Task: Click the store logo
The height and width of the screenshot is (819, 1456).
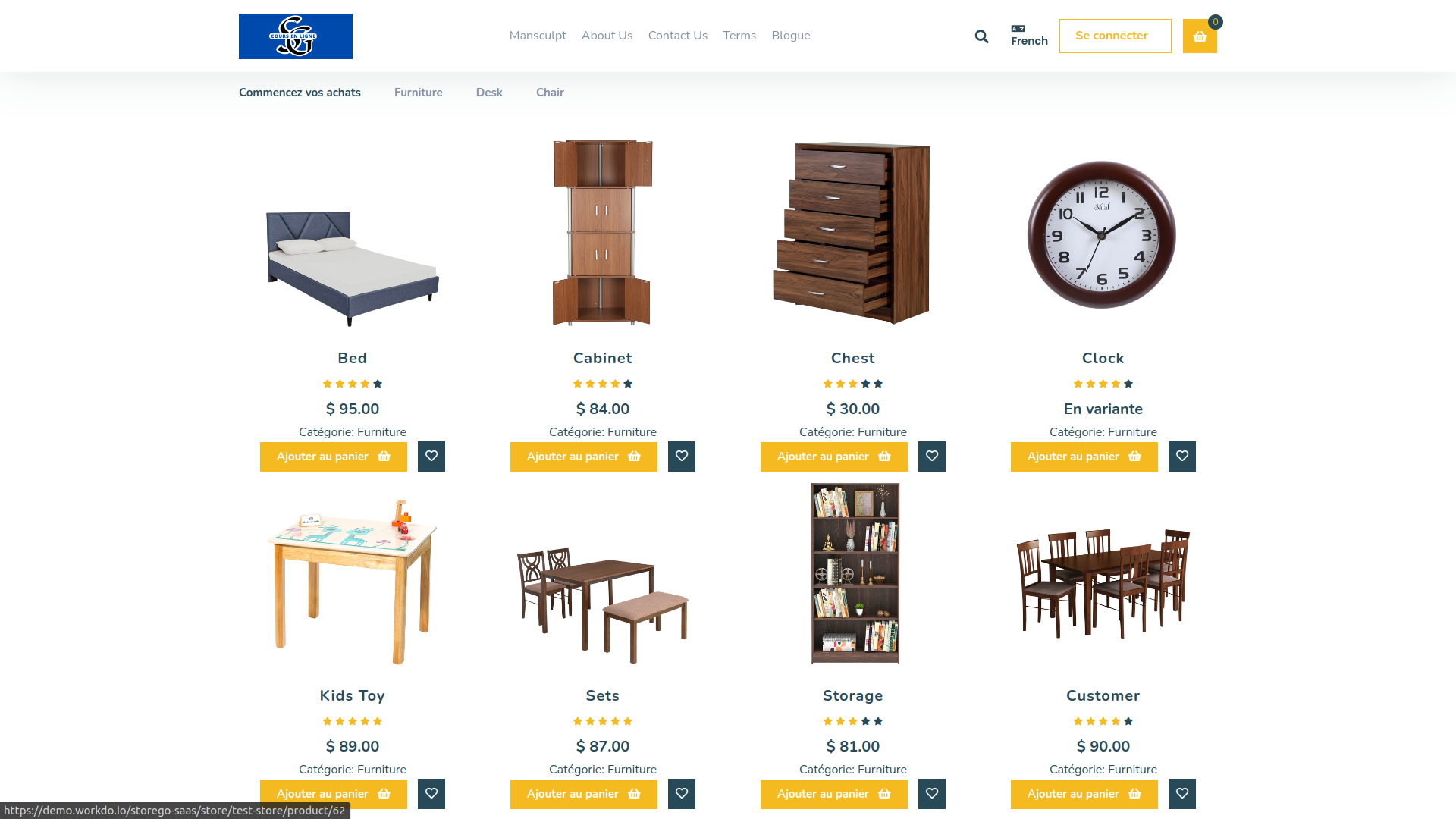Action: point(296,36)
